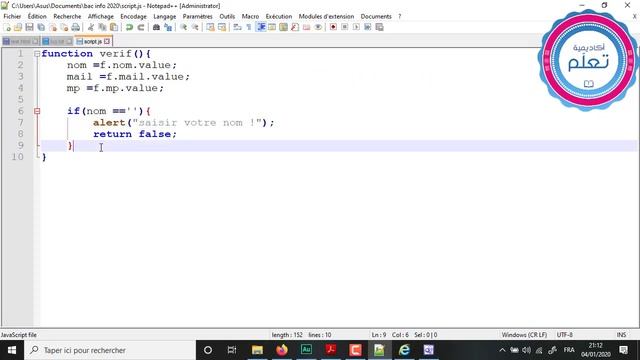Open the Outils menu

pos(227,16)
